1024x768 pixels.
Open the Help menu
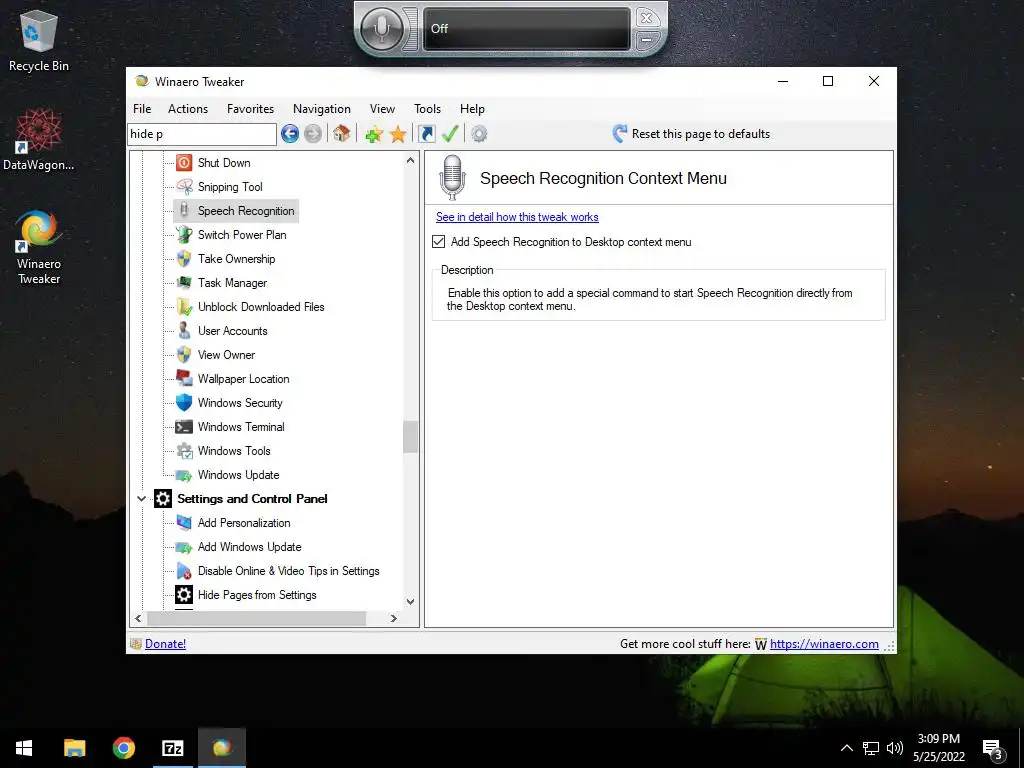click(x=472, y=109)
